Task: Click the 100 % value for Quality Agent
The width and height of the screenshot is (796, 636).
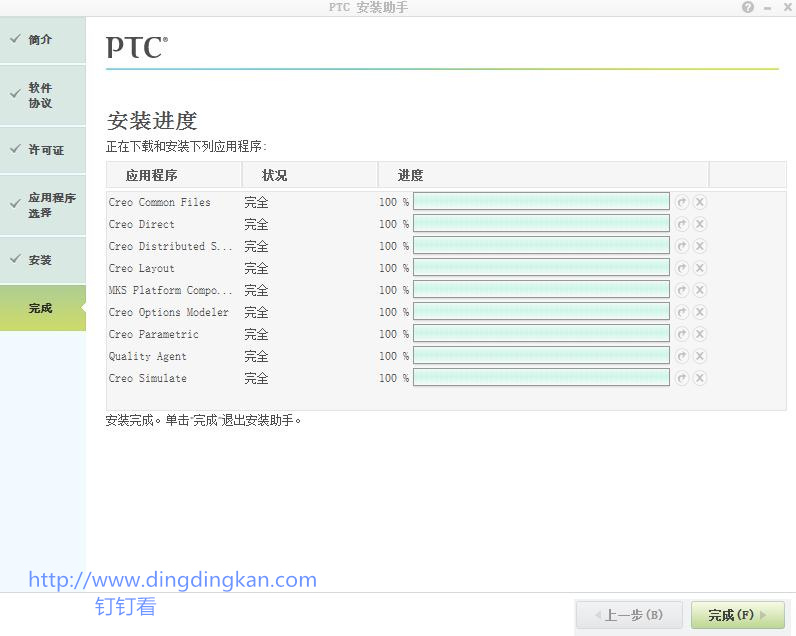Action: pos(394,356)
